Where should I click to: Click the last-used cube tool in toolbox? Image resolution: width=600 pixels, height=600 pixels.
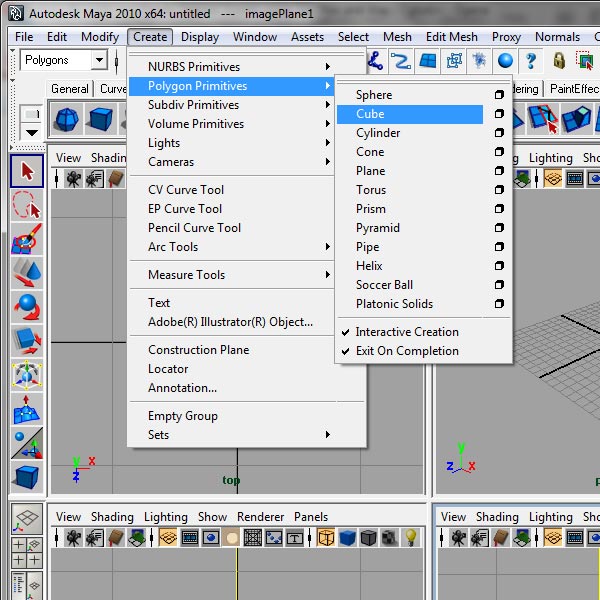pos(27,477)
